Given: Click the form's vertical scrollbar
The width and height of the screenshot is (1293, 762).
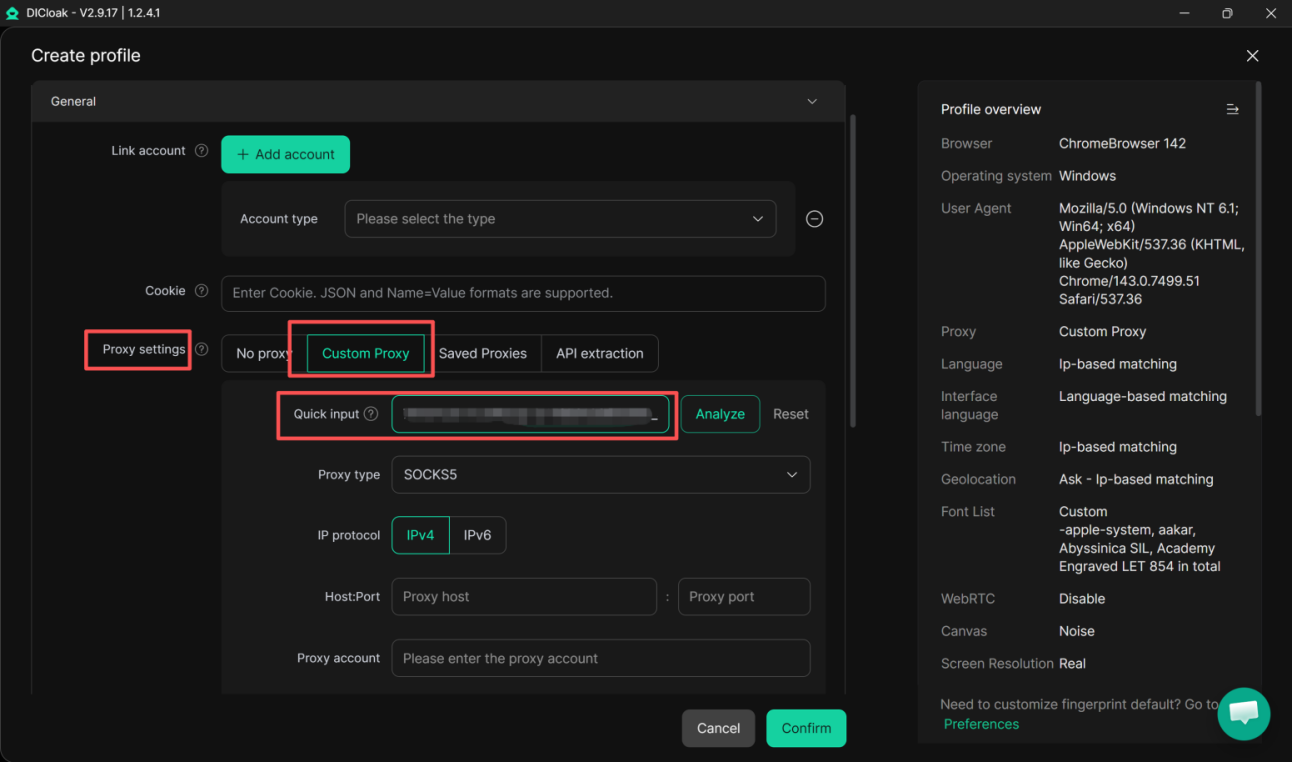Looking at the screenshot, I should pos(853,270).
